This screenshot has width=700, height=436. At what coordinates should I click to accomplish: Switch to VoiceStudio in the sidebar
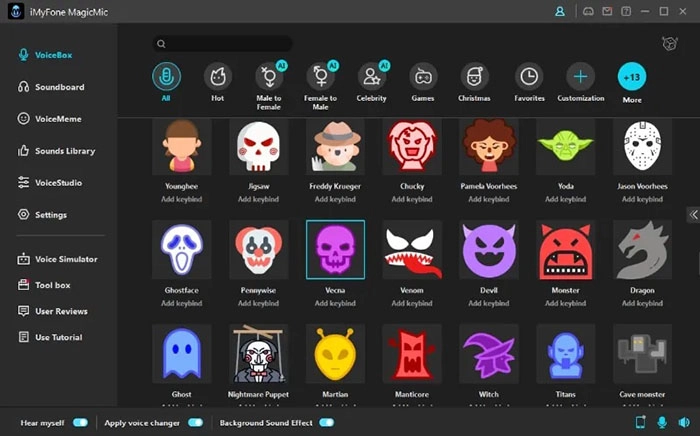[x=58, y=183]
